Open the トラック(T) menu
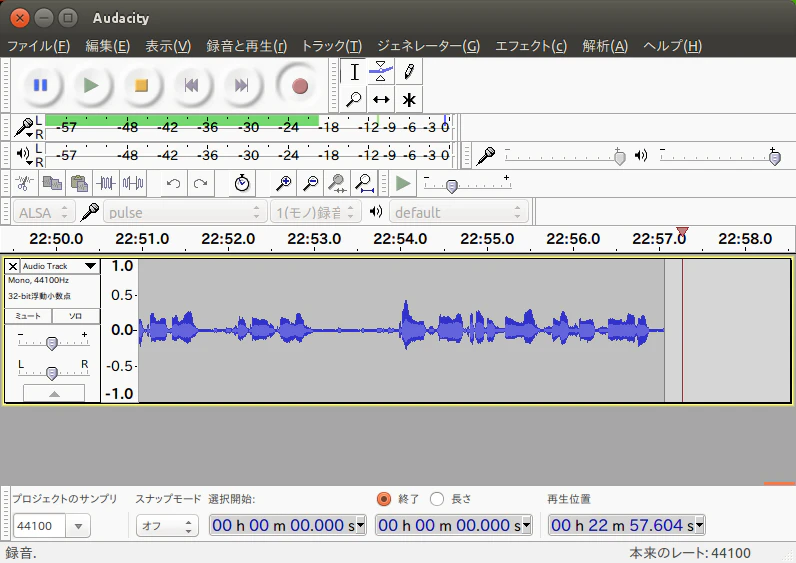 pyautogui.click(x=331, y=46)
